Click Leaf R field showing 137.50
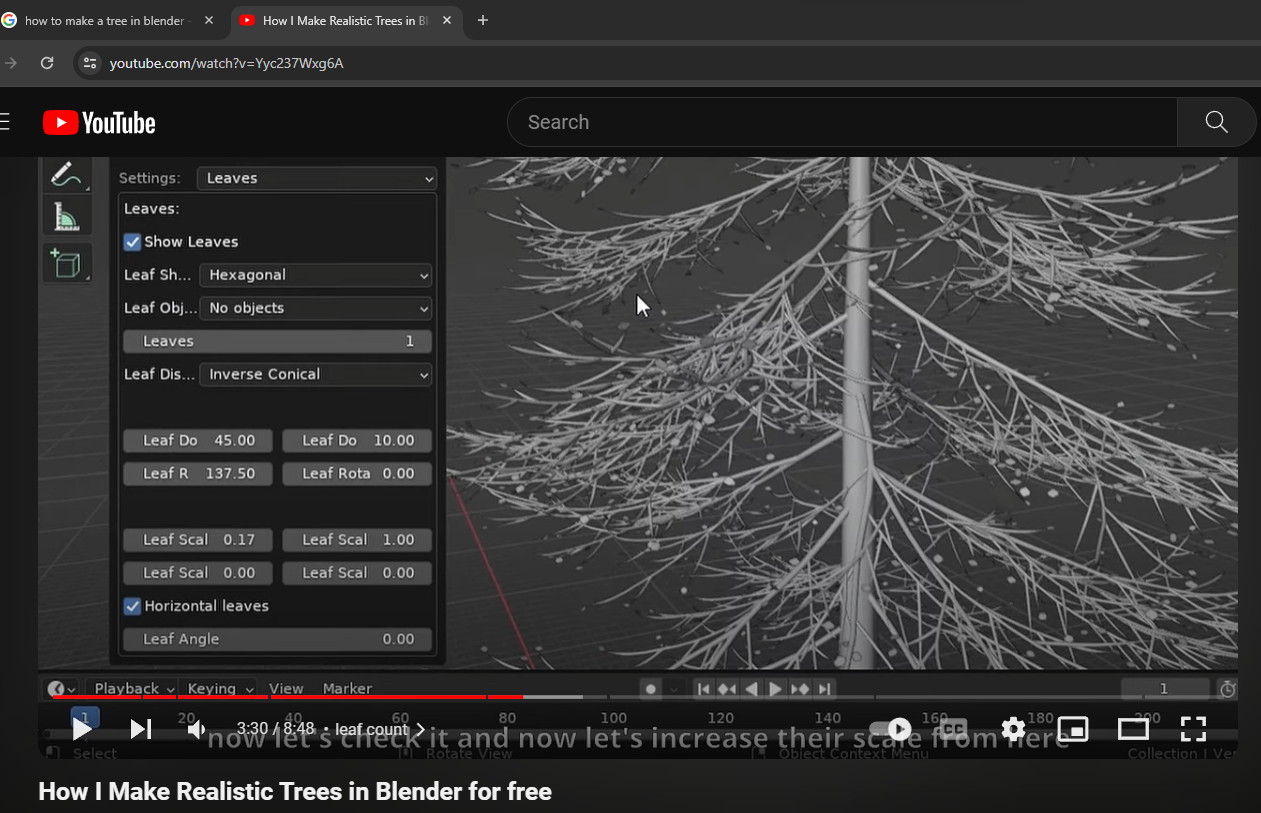This screenshot has height=813, width=1261. [x=198, y=473]
